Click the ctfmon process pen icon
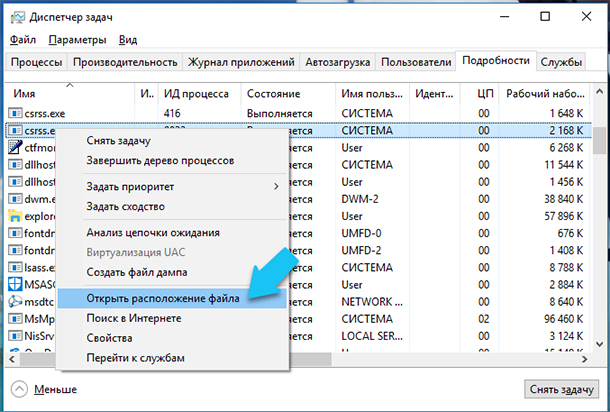This screenshot has width=610, height=412. click(x=15, y=147)
